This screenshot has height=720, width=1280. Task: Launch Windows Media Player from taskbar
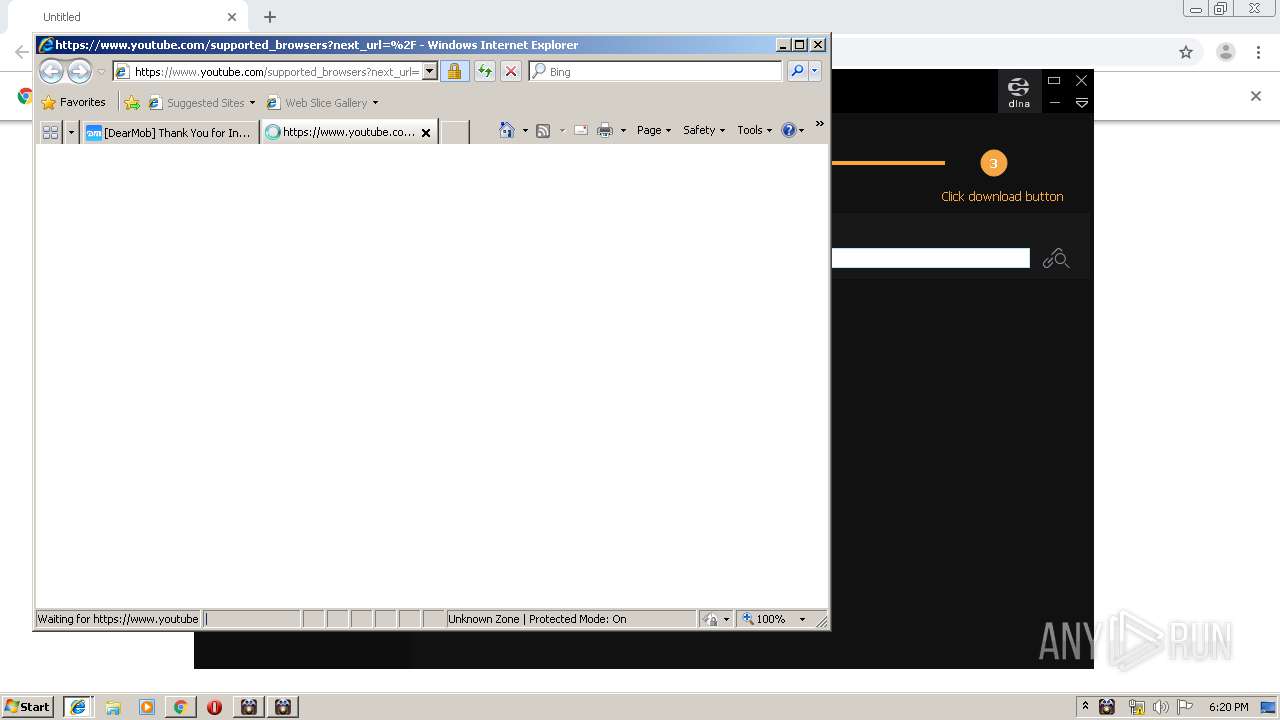[147, 707]
